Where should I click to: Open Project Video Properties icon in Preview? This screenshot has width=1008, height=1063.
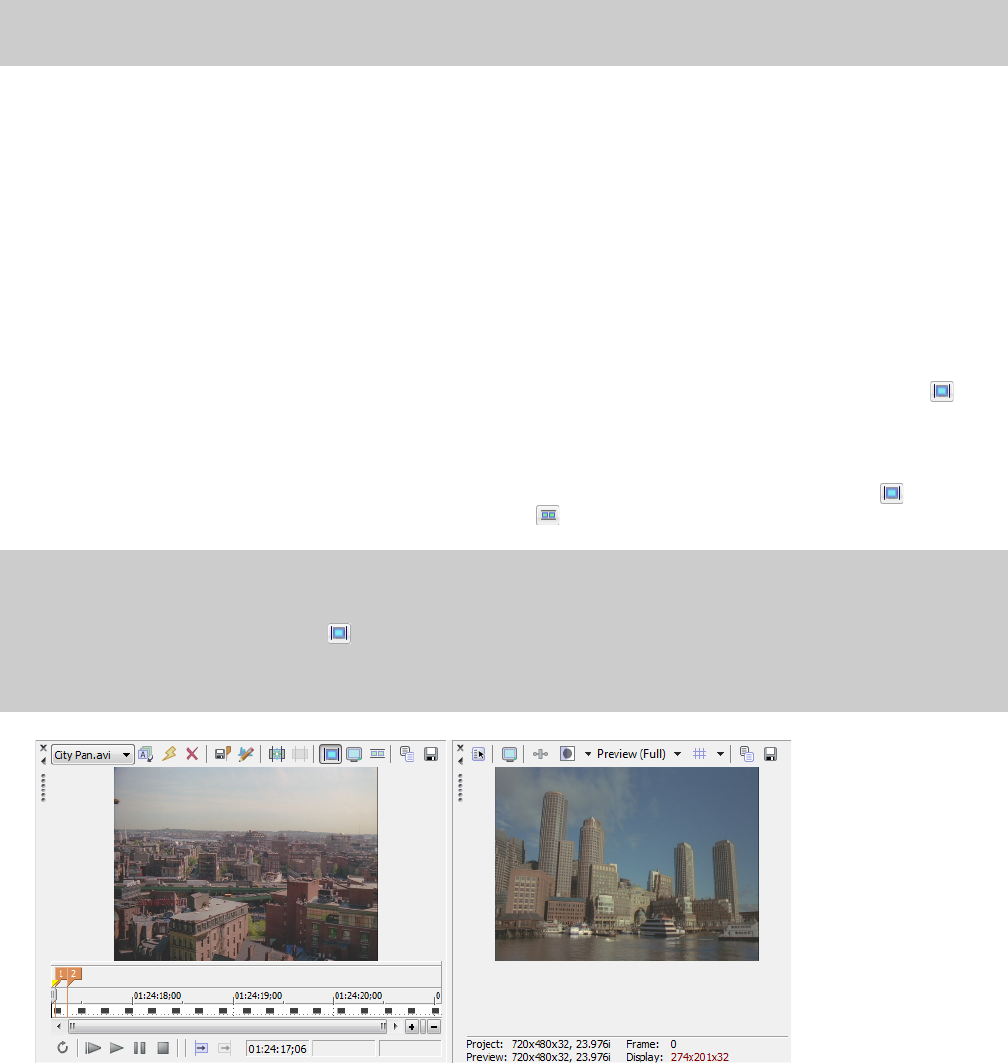click(479, 754)
